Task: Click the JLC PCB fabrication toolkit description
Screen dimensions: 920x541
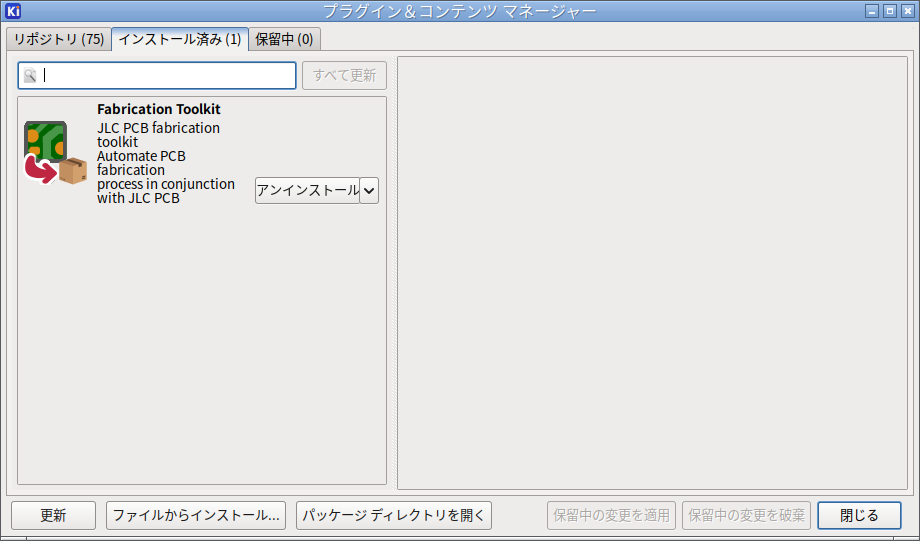Action: 158,135
